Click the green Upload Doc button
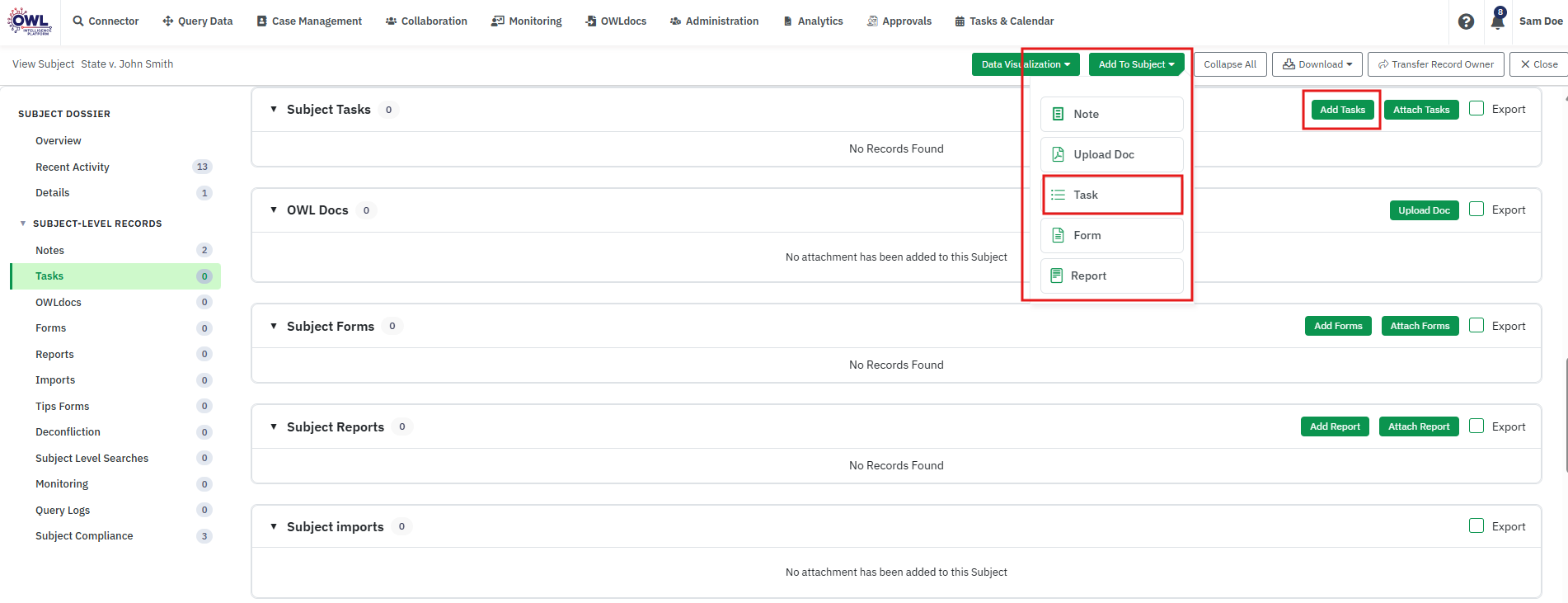 1424,210
